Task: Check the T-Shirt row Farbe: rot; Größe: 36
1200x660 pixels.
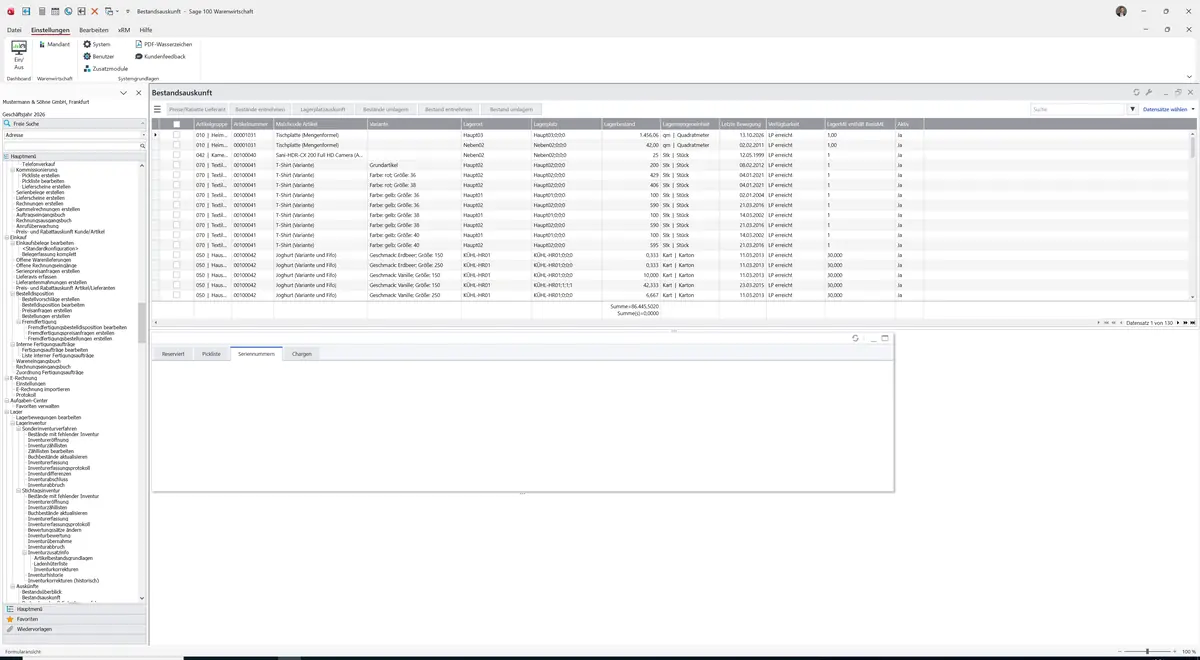Action: point(177,175)
